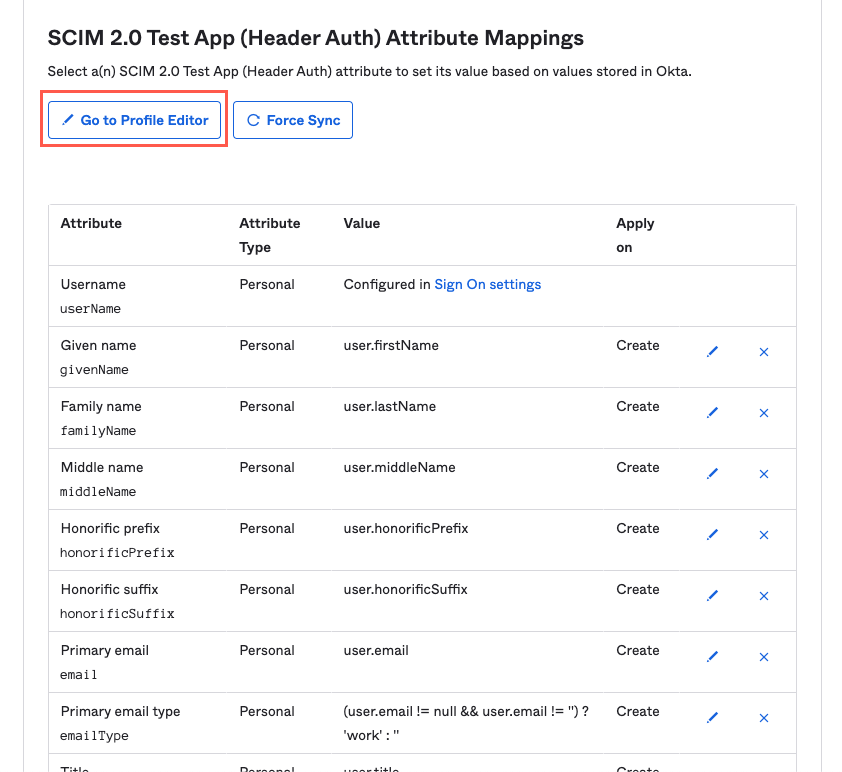The width and height of the screenshot is (842, 772).
Task: Delete the Given name mapping
Action: pos(764,352)
